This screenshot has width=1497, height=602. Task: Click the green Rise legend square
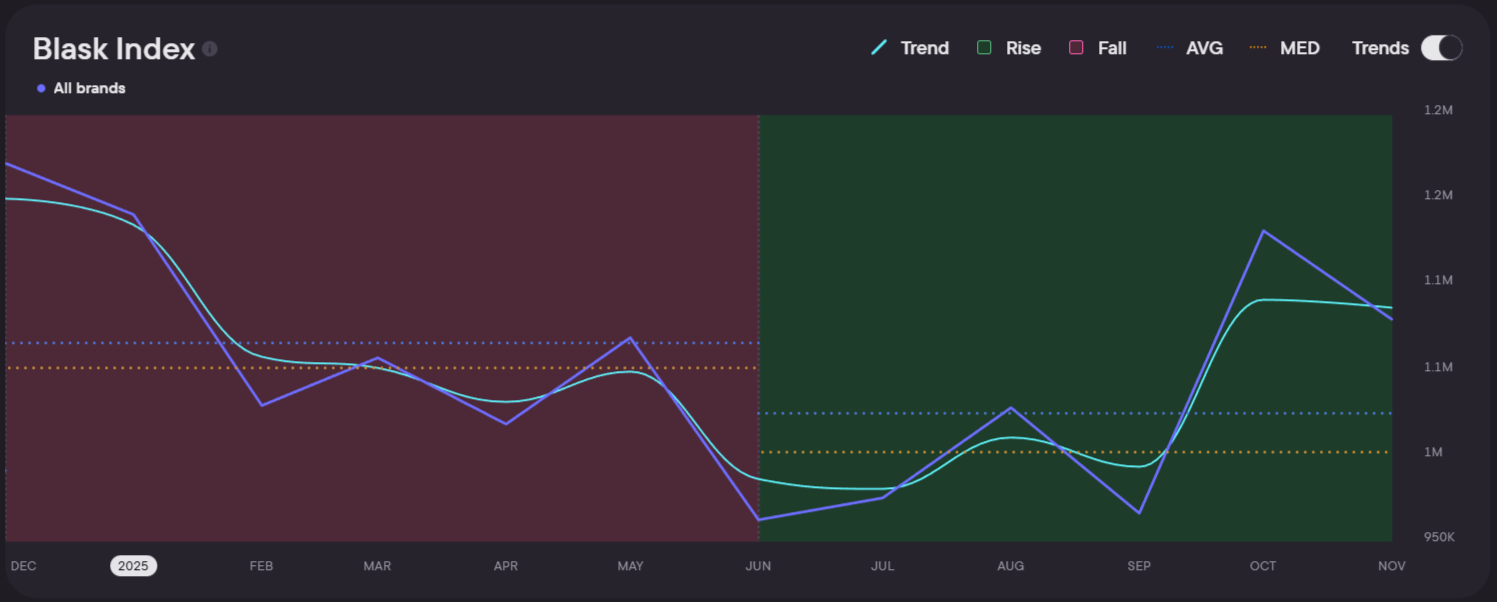(x=985, y=48)
